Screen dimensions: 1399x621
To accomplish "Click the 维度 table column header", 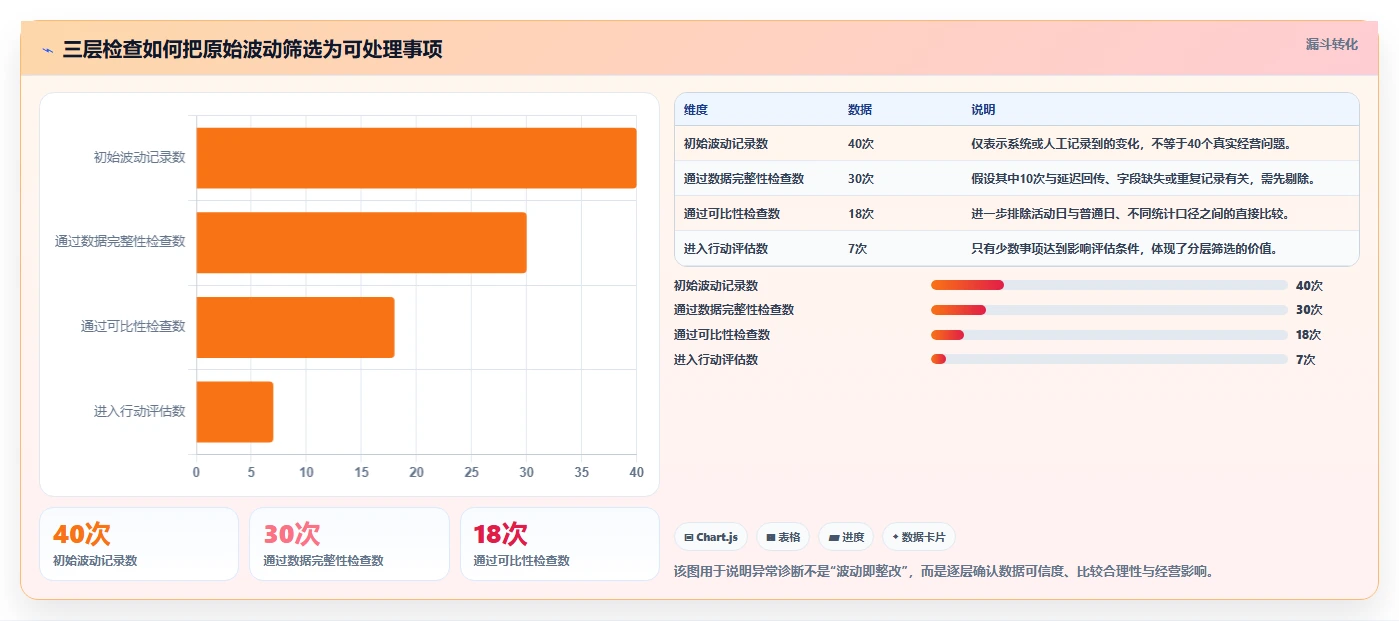I will (x=696, y=110).
